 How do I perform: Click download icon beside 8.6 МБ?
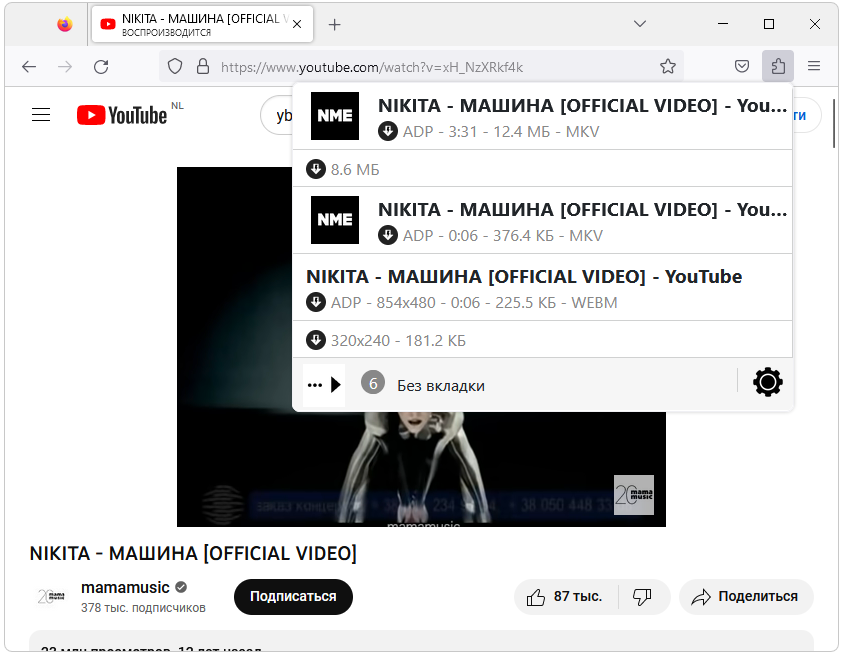316,169
